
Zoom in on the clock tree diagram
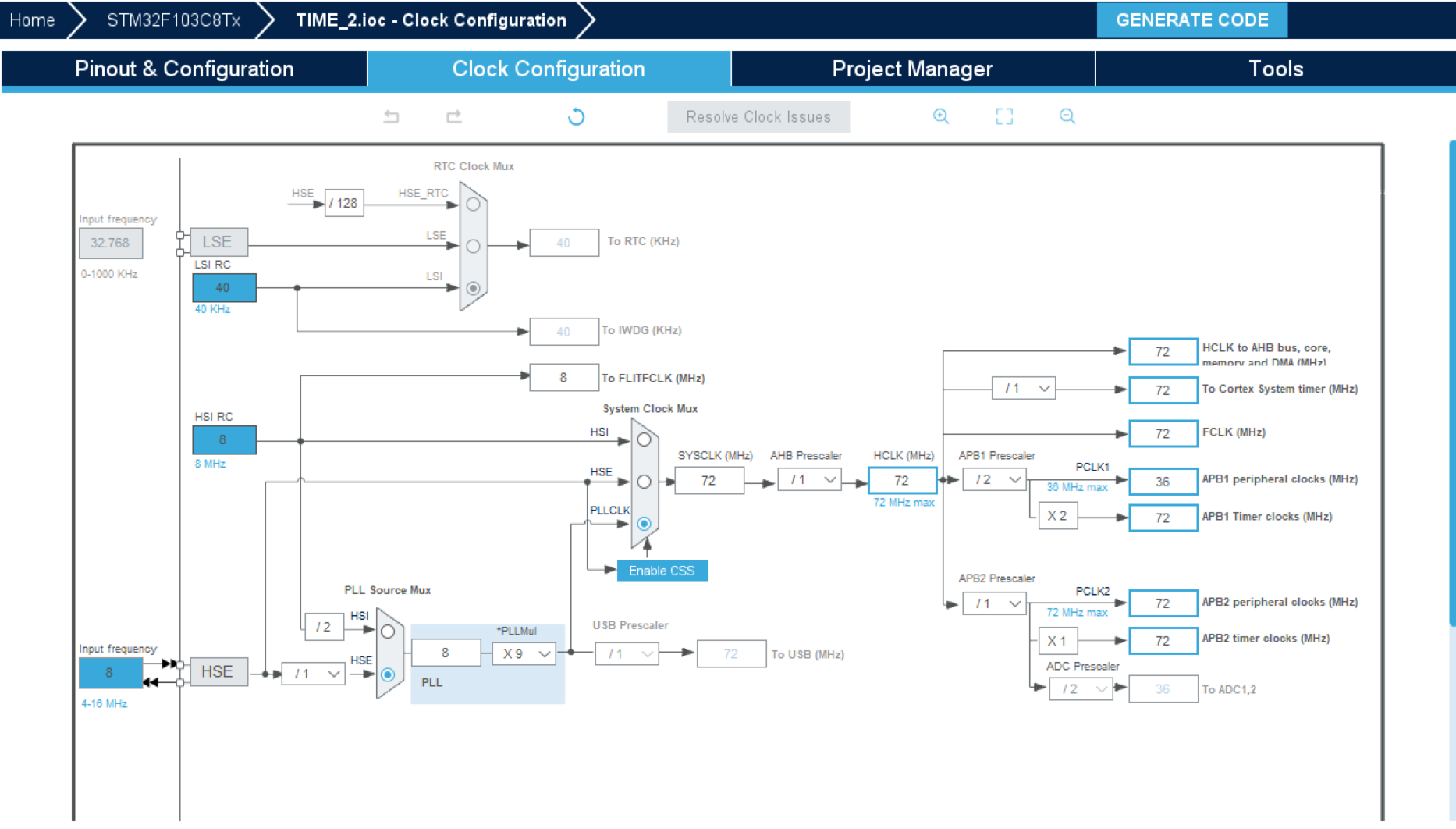click(941, 116)
